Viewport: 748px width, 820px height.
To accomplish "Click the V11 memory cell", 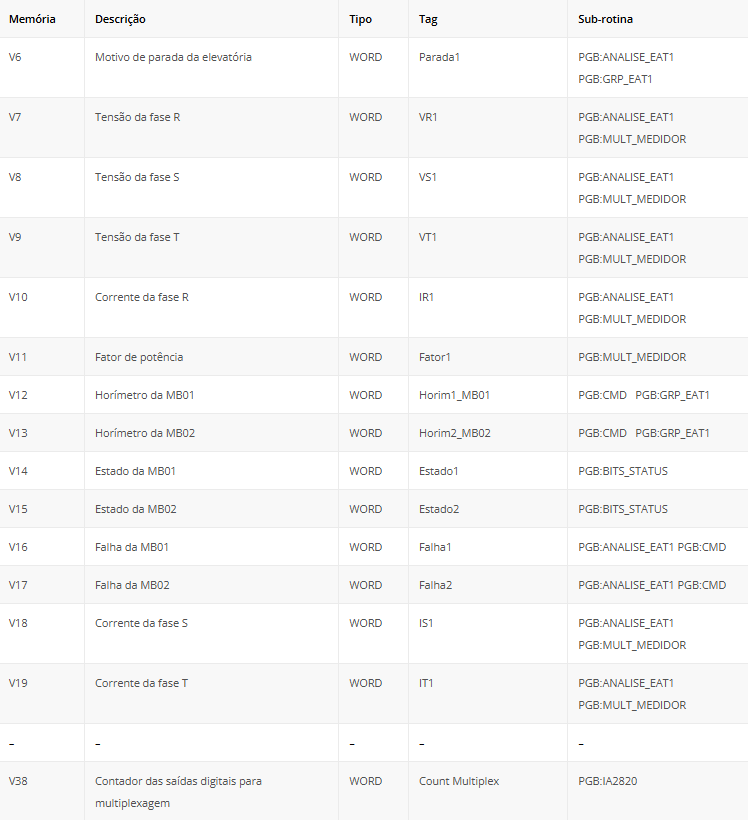I will point(18,357).
